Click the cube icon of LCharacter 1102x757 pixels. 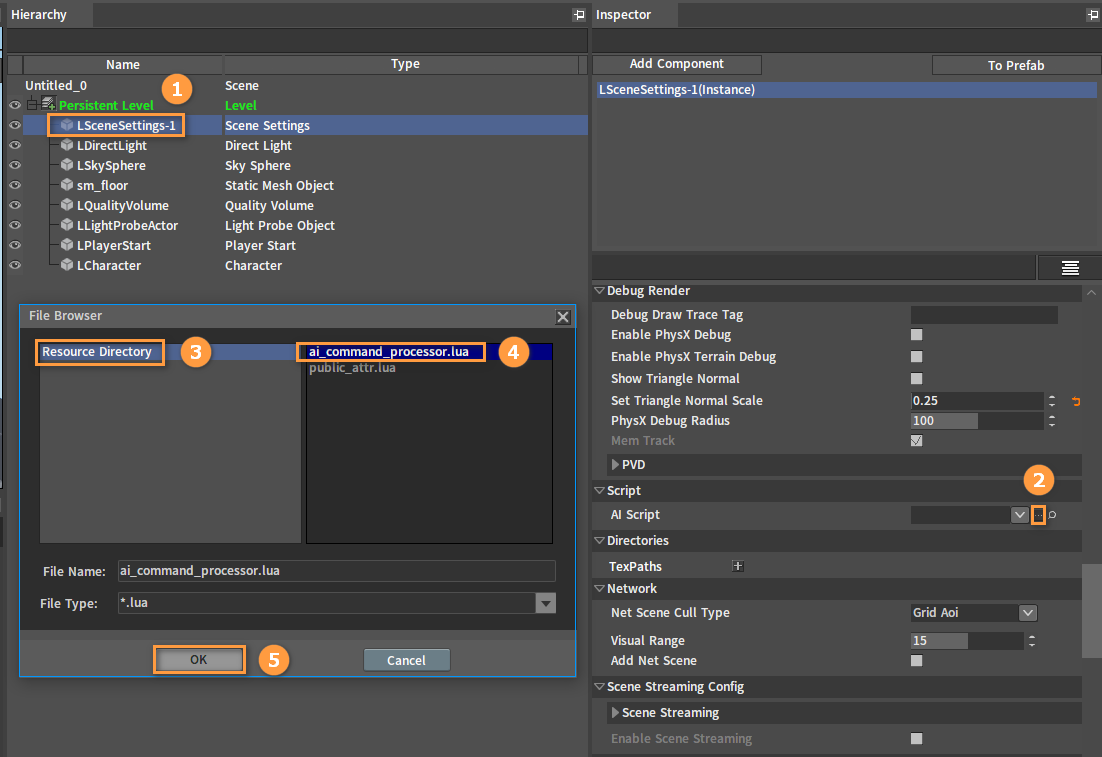(x=67, y=265)
